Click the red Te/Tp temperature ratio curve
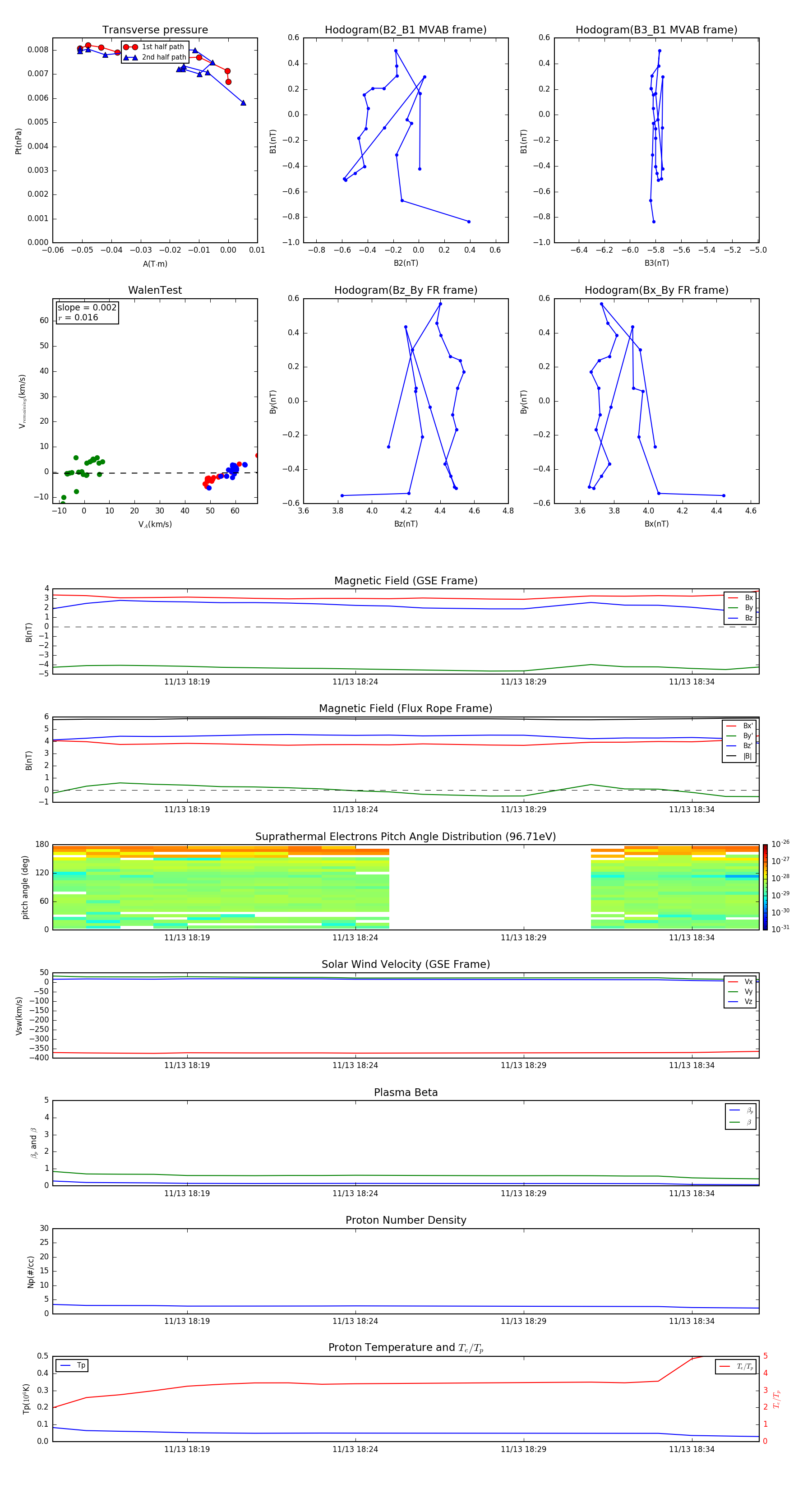 click(x=406, y=1383)
